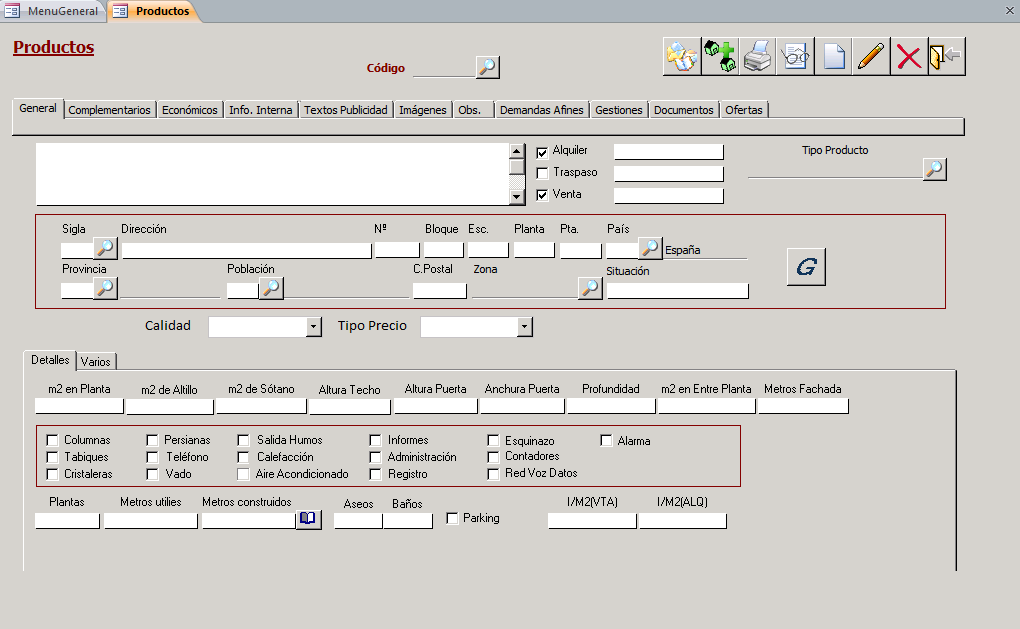
Task: Select the MenuGeneral document tab
Action: (55, 11)
